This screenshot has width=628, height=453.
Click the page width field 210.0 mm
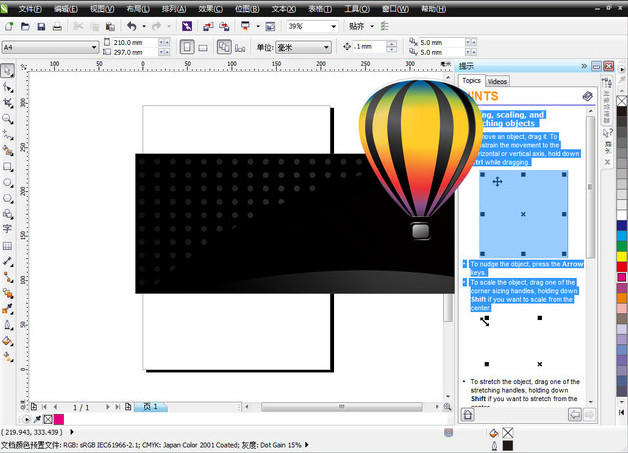[x=135, y=42]
